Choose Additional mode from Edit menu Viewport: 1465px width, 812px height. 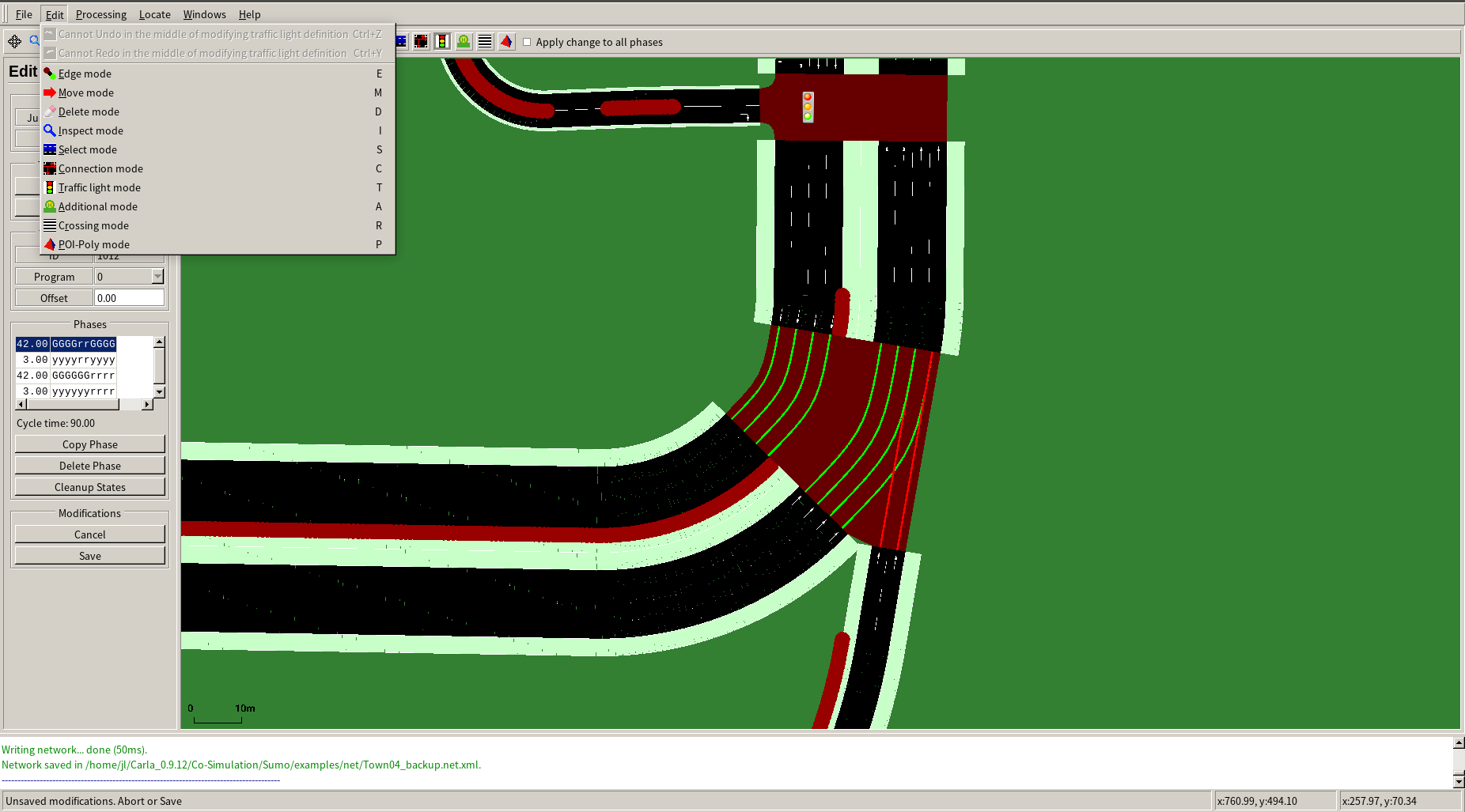pos(218,206)
